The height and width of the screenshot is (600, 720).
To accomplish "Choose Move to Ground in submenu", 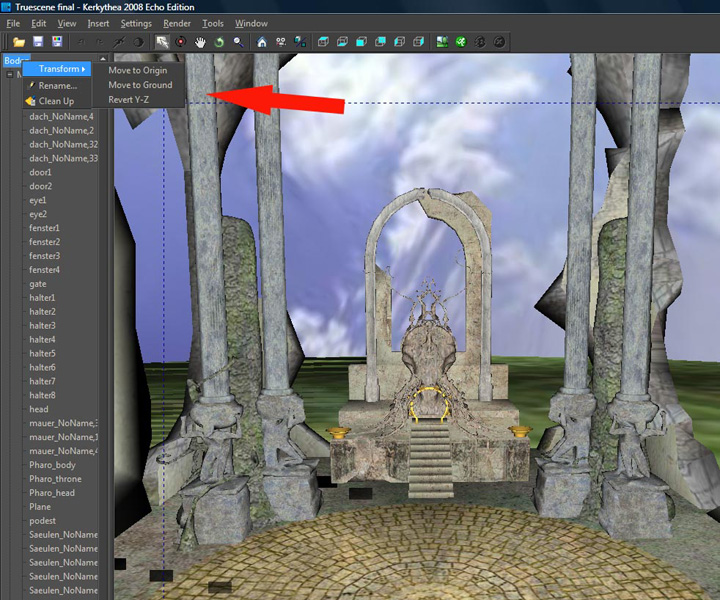I will click(141, 85).
